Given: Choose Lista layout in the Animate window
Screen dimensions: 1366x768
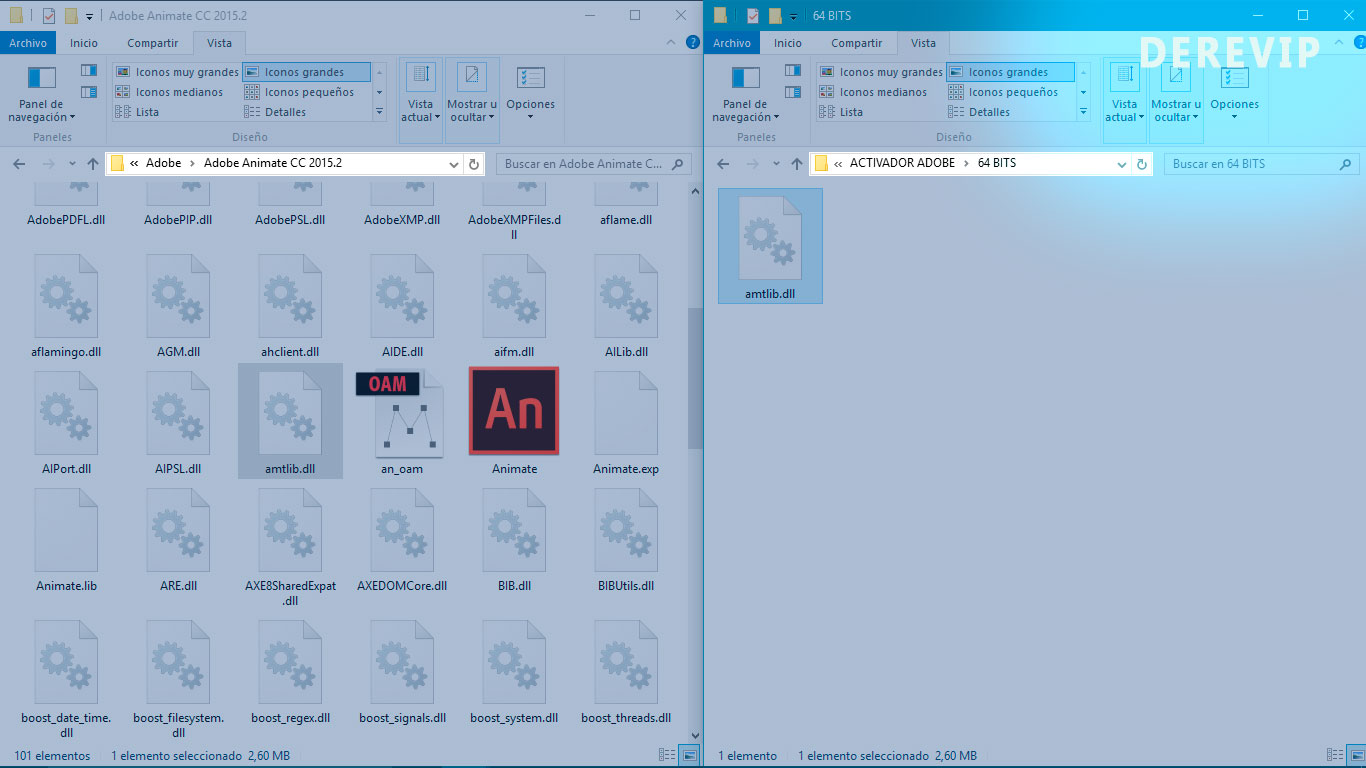Looking at the screenshot, I should point(137,112).
